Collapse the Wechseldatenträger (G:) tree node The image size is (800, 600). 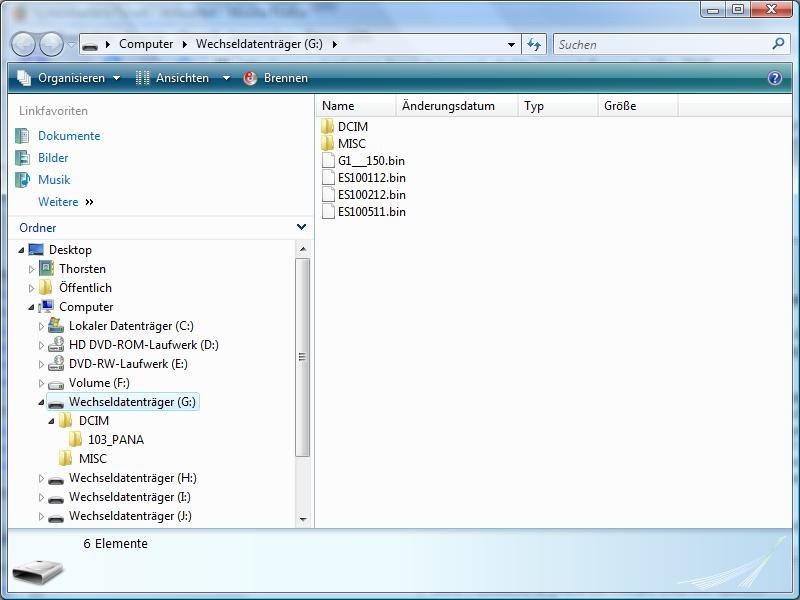(41, 402)
